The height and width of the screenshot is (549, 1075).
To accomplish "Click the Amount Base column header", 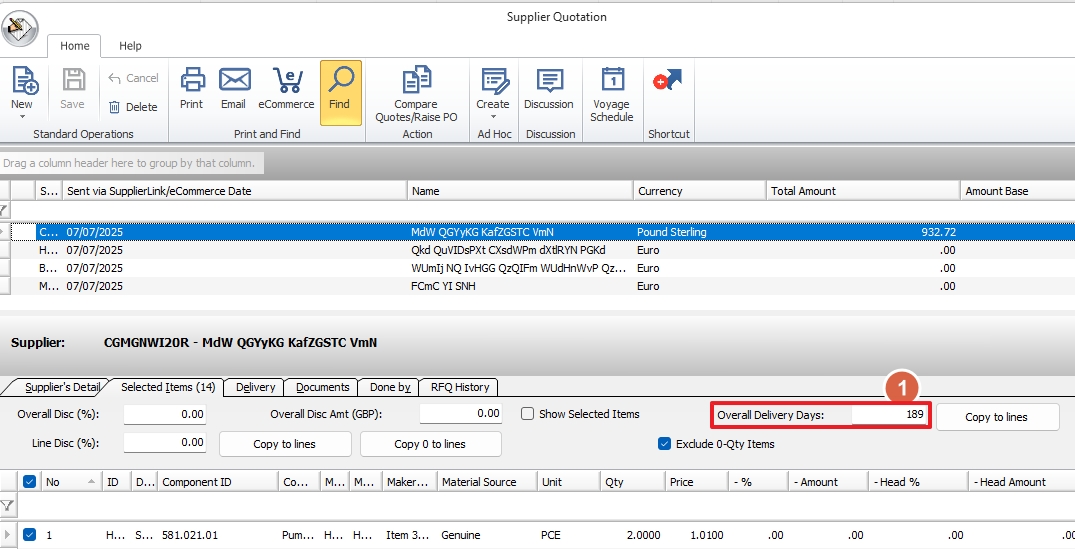I will [x=1018, y=191].
